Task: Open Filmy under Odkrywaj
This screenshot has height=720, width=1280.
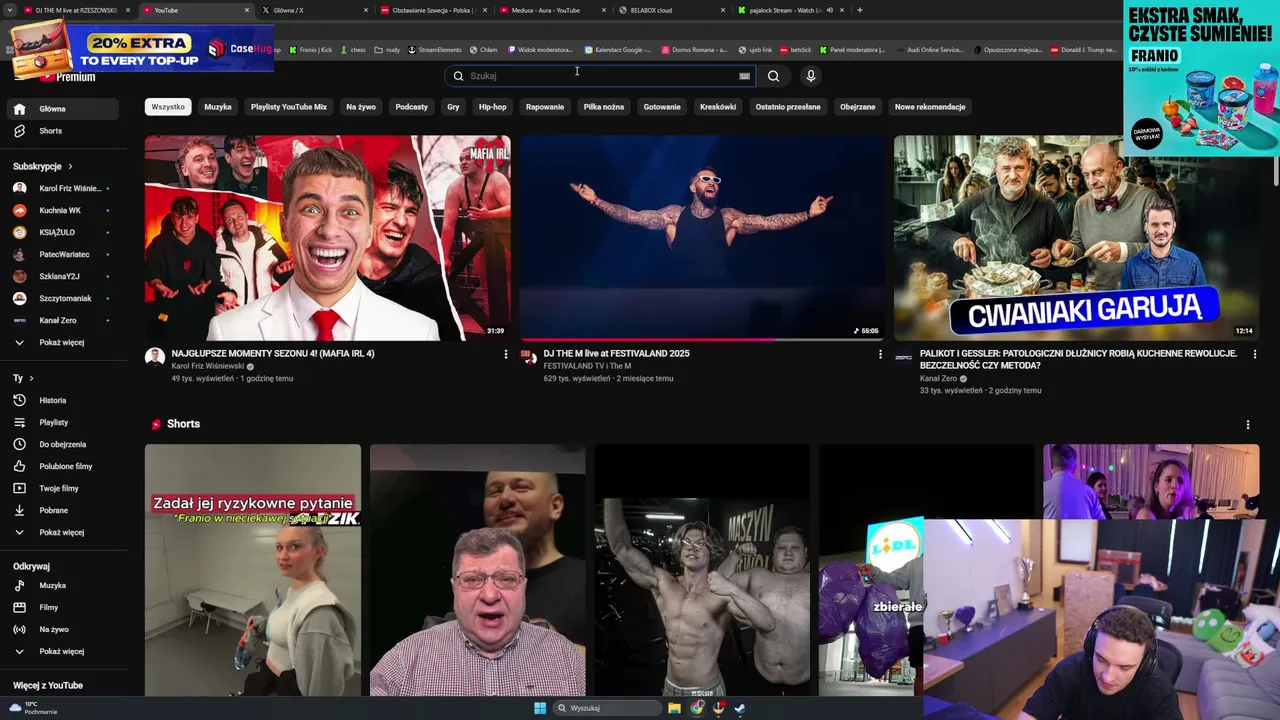Action: (64, 607)
